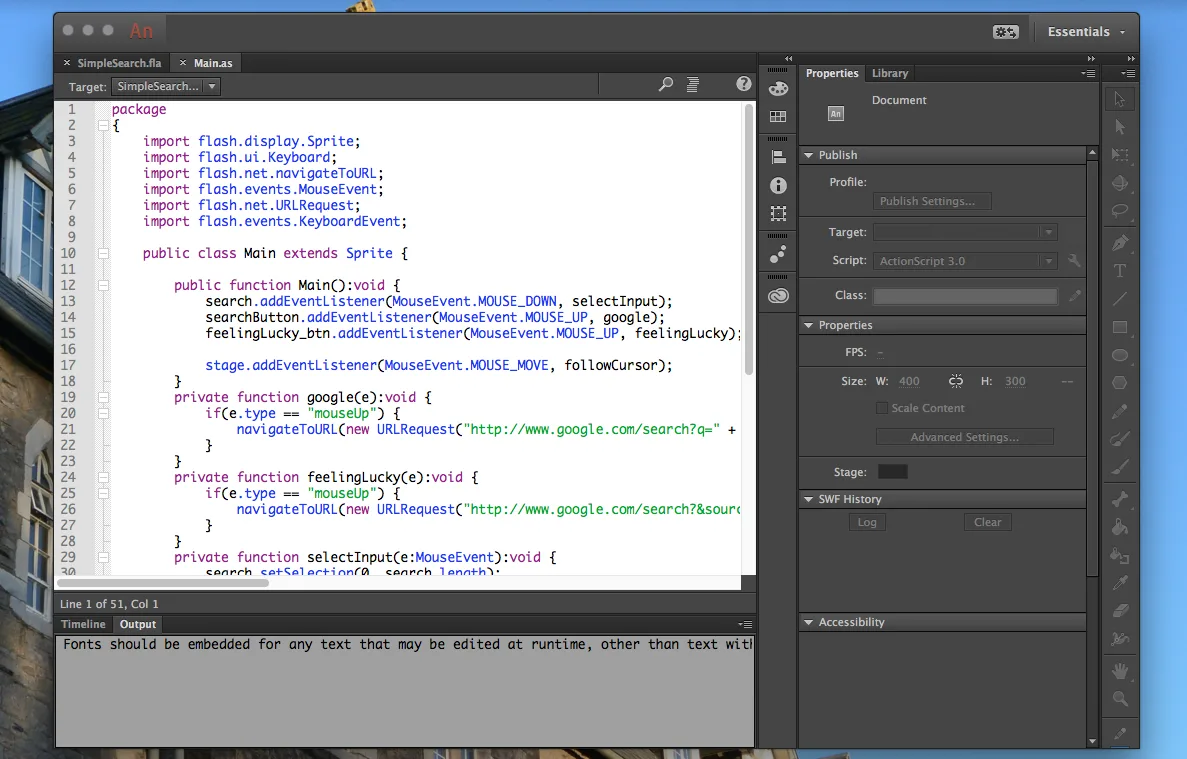Open the Essentials workspace dropdown
The width and height of the screenshot is (1187, 759).
pos(1086,32)
